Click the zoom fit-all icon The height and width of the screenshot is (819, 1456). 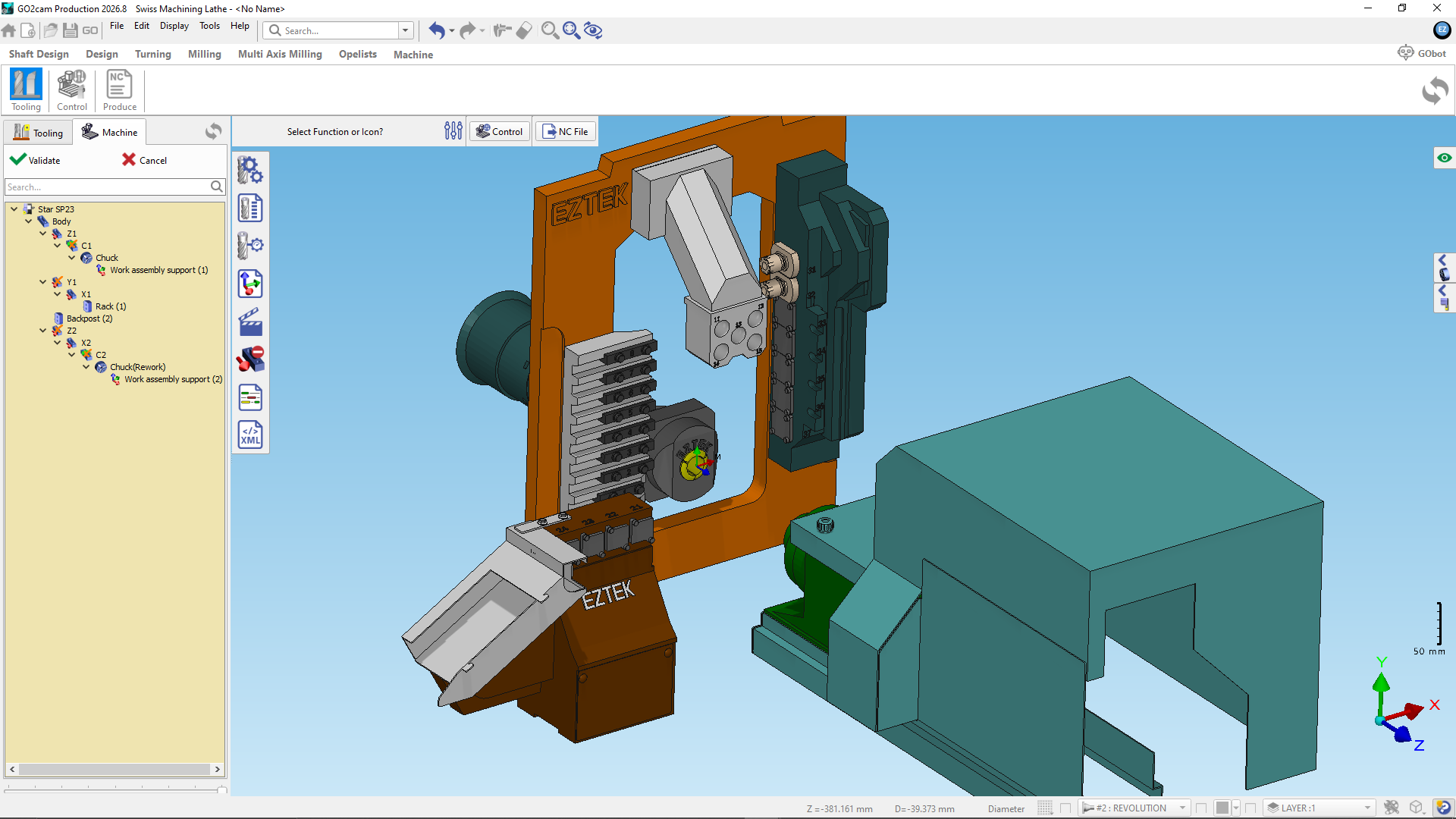571,30
